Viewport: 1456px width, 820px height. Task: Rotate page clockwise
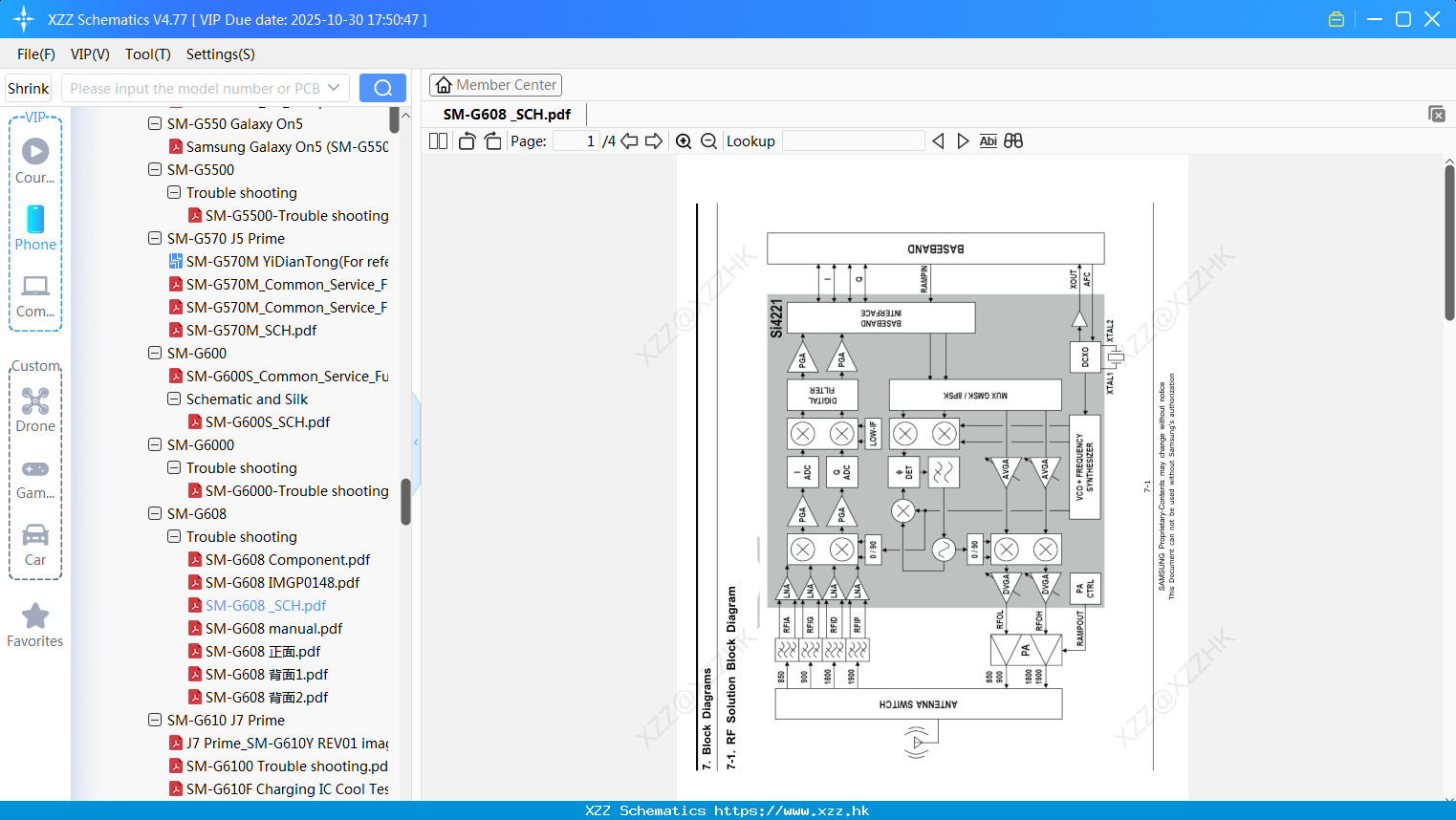[492, 140]
